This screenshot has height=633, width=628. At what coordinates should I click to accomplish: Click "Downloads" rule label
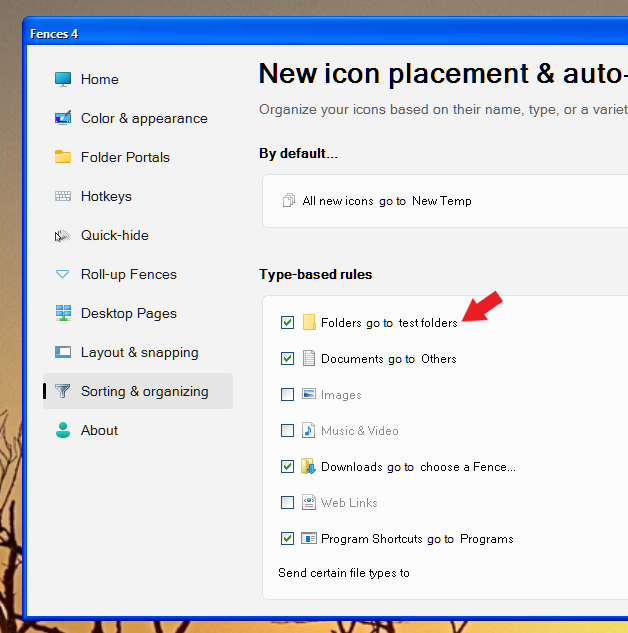coord(352,467)
